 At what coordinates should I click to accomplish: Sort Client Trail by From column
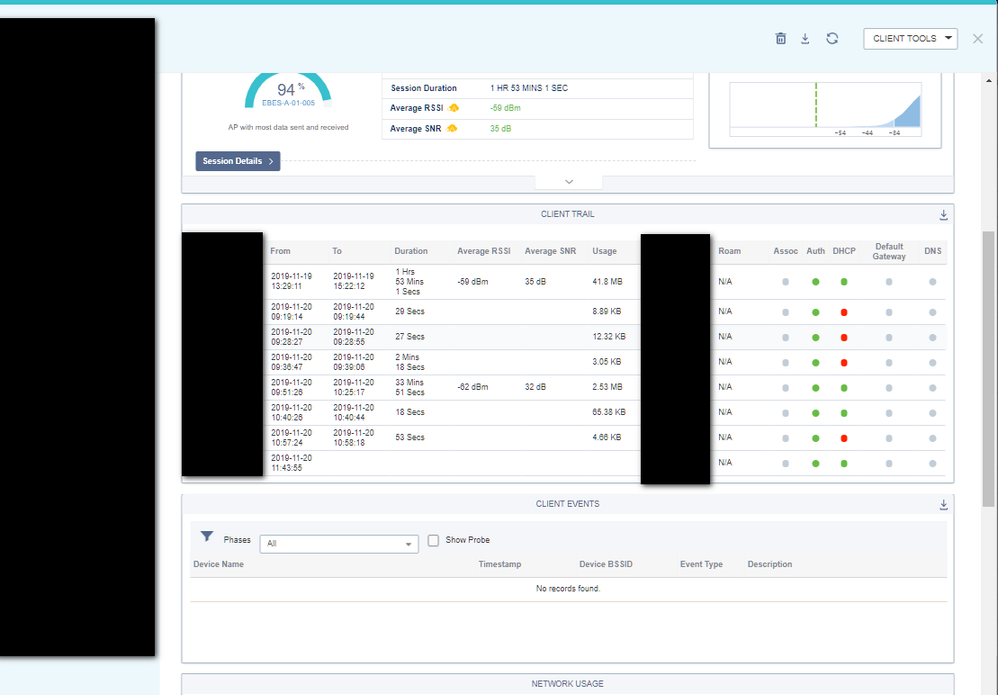280,251
